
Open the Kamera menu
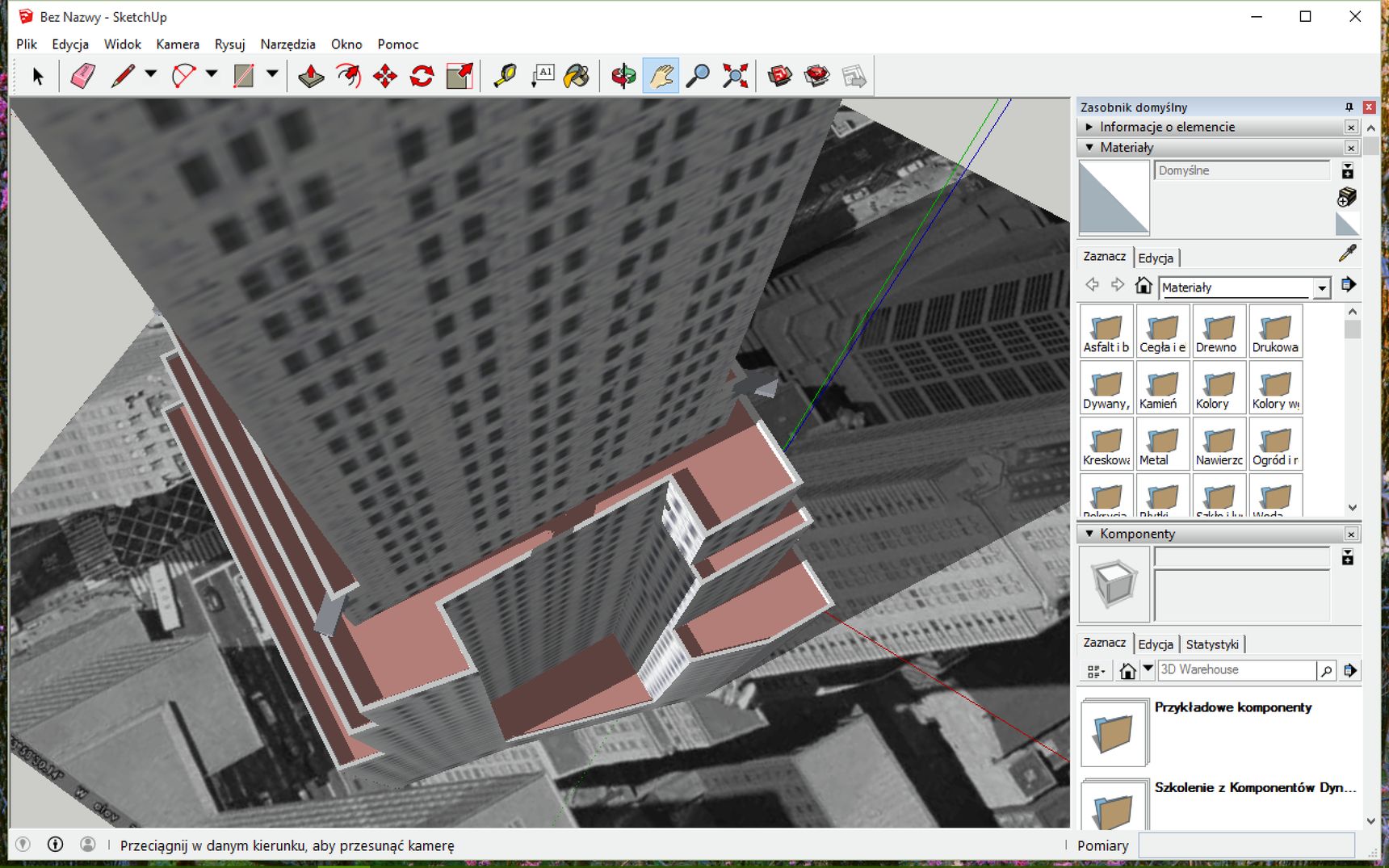click(x=178, y=44)
